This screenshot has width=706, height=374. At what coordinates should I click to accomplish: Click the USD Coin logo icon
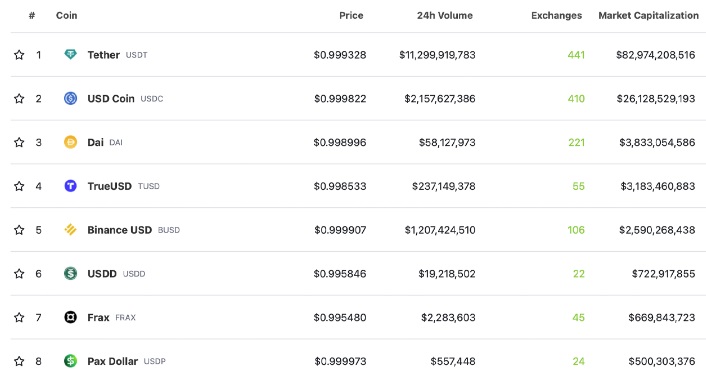point(70,98)
